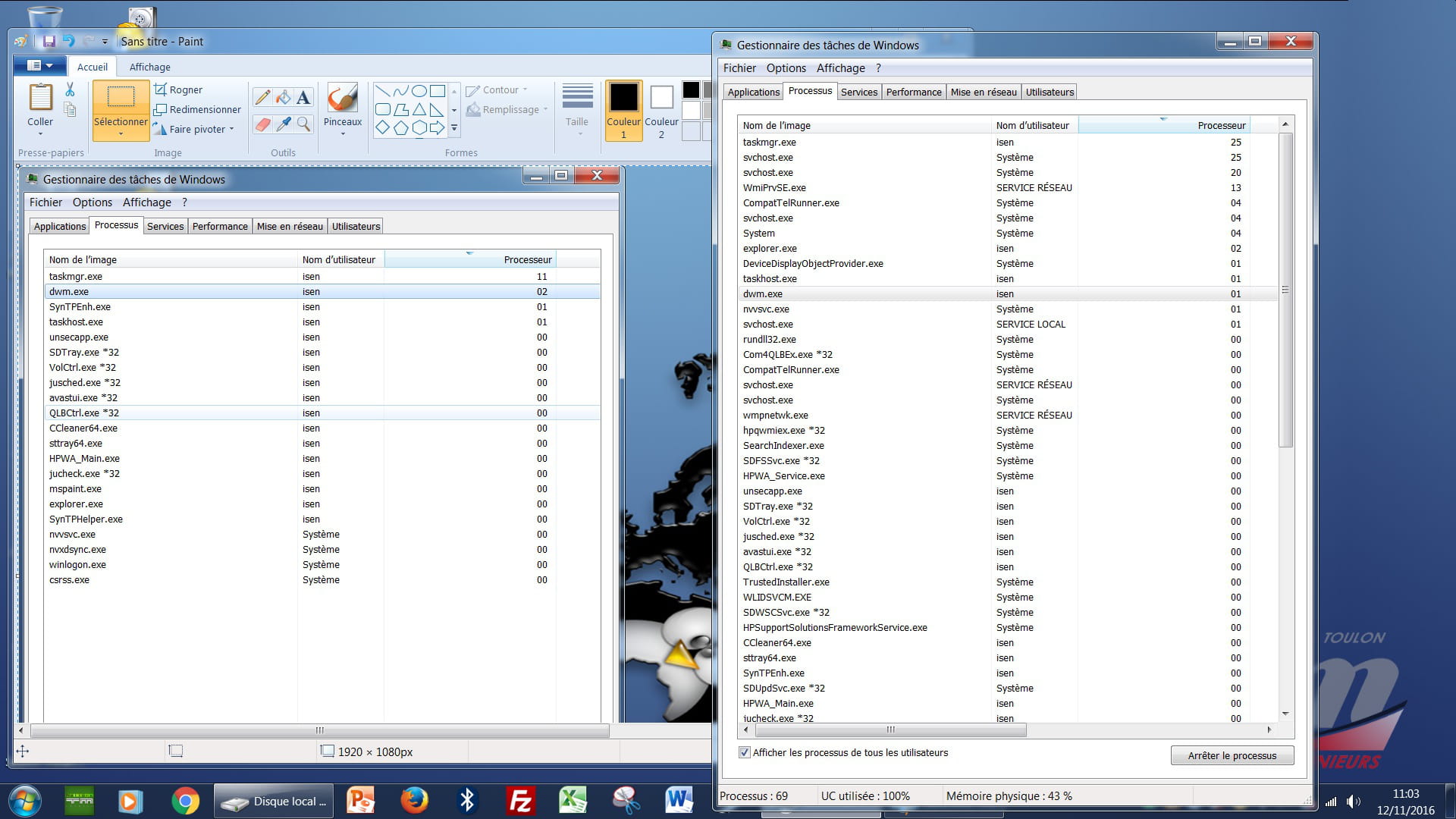Screen dimensions: 1456x819
Task: Sort by Processeur column in right Task Manager
Action: (1163, 125)
